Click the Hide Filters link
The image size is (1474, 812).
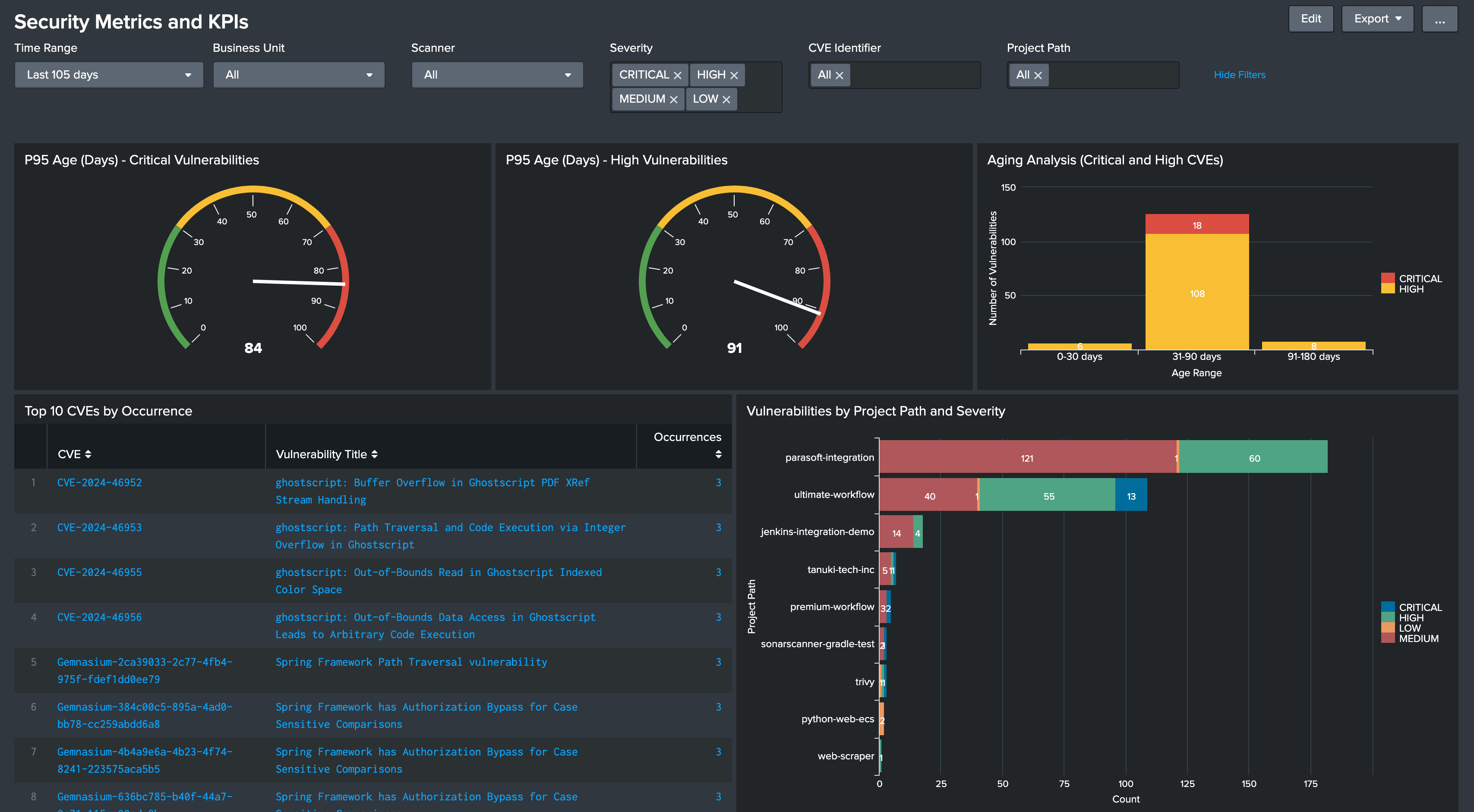1239,74
